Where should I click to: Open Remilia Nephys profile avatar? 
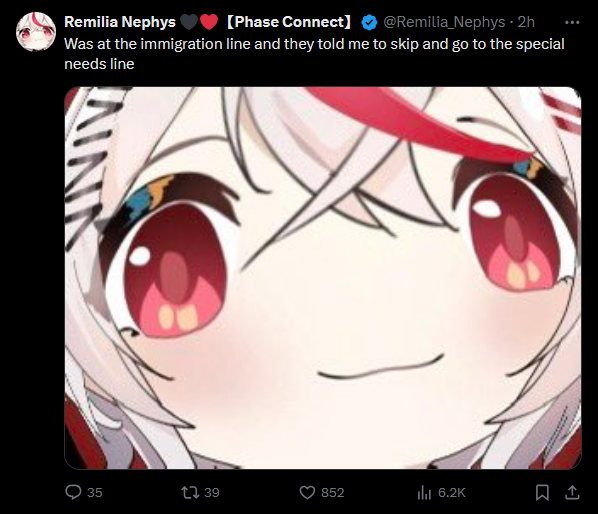click(x=36, y=32)
